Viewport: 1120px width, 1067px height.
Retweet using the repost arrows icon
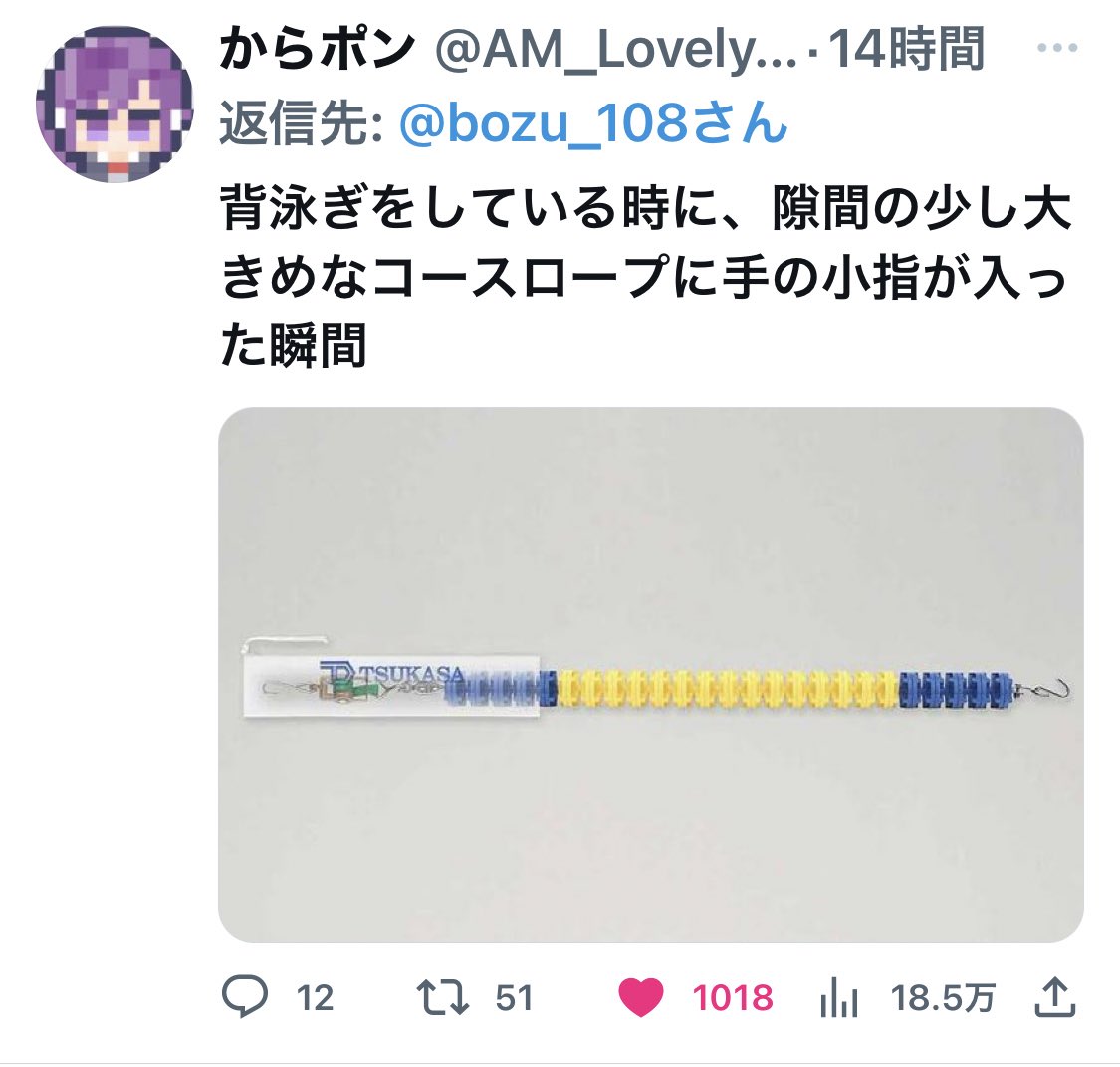pos(443,997)
